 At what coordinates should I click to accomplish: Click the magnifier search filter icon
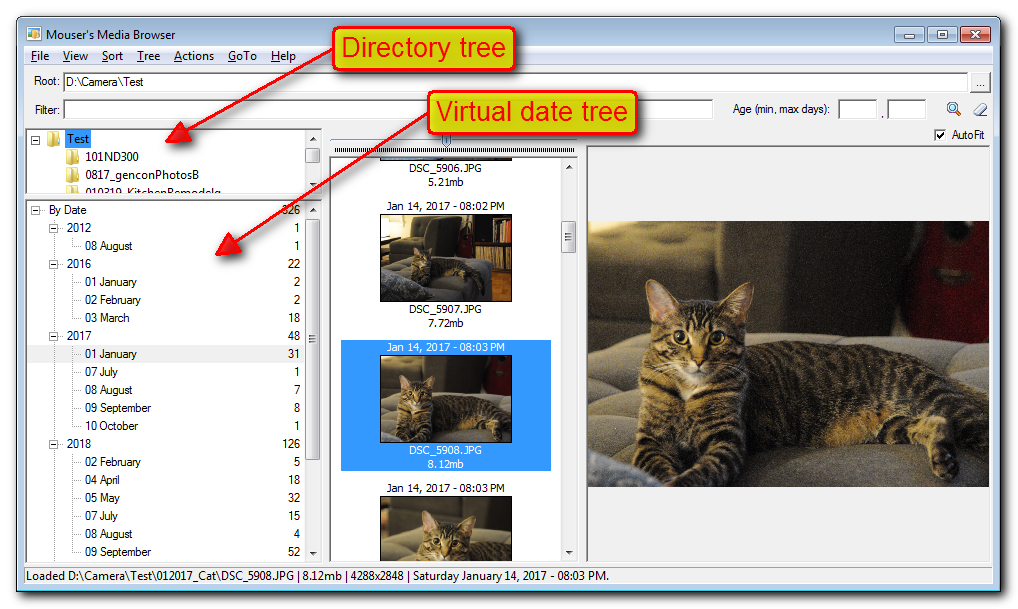point(954,109)
